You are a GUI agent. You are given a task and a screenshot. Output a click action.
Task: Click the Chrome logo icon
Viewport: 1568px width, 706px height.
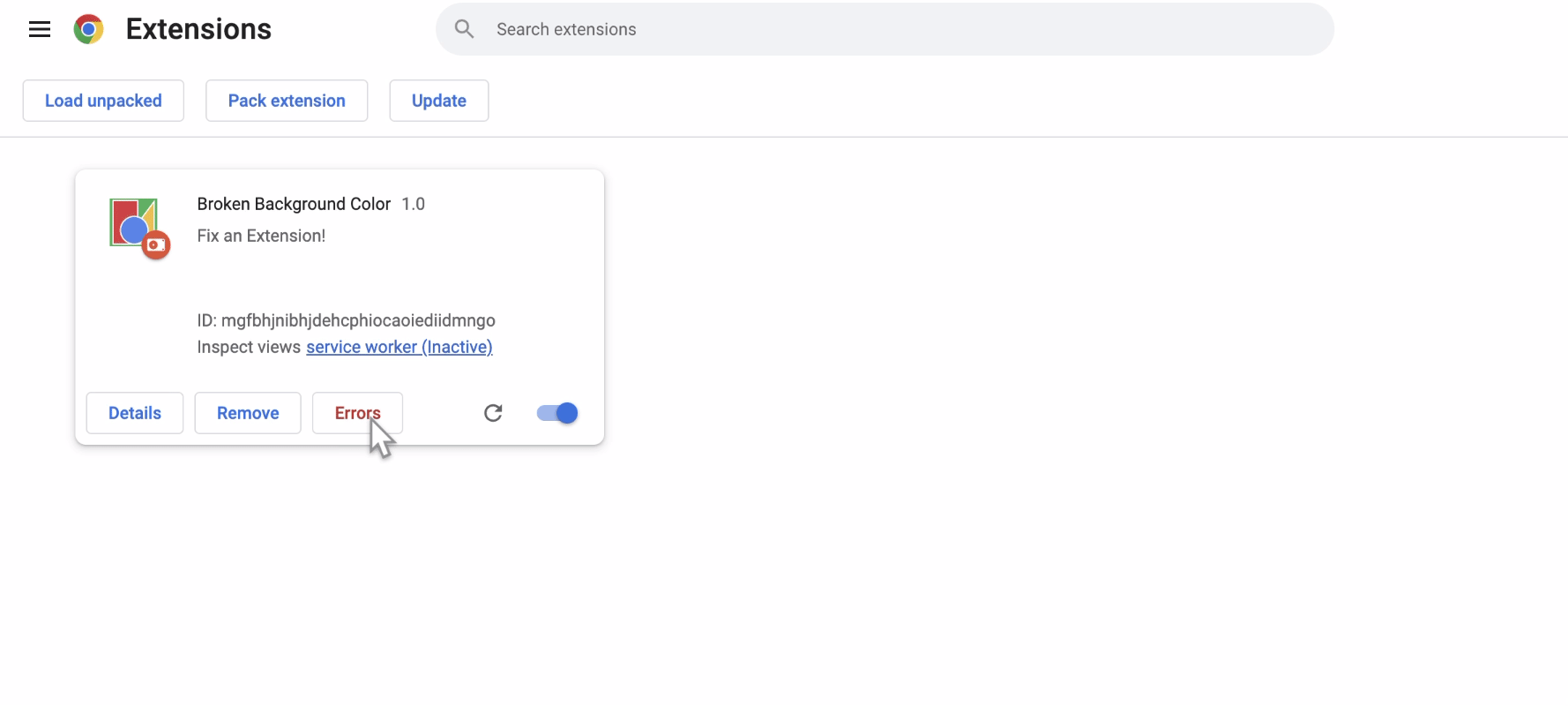pyautogui.click(x=88, y=29)
